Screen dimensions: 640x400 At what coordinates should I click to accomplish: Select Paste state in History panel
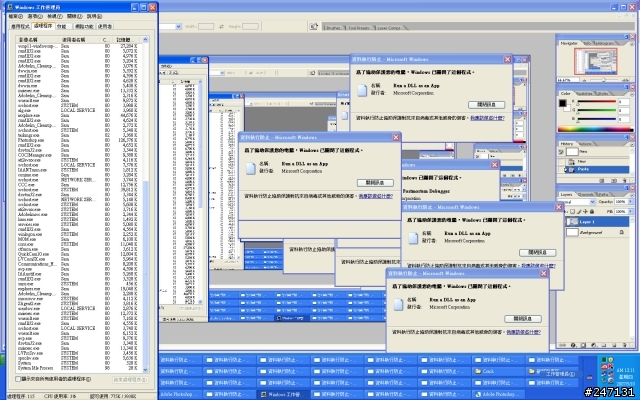(597, 169)
